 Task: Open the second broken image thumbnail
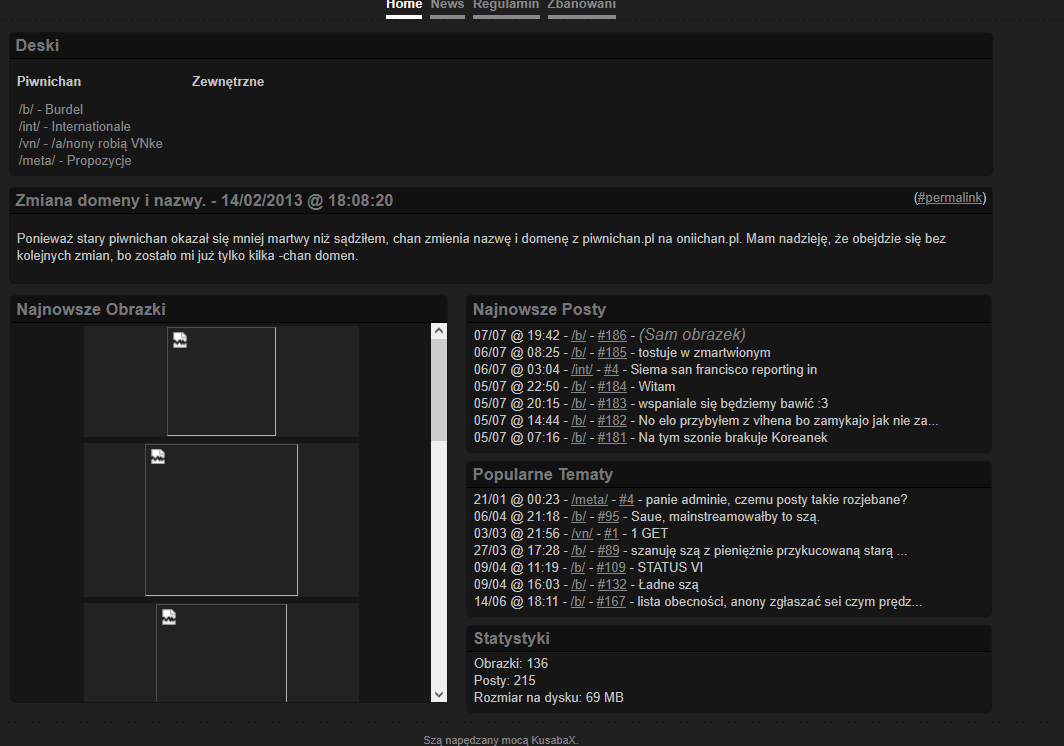coord(221,520)
